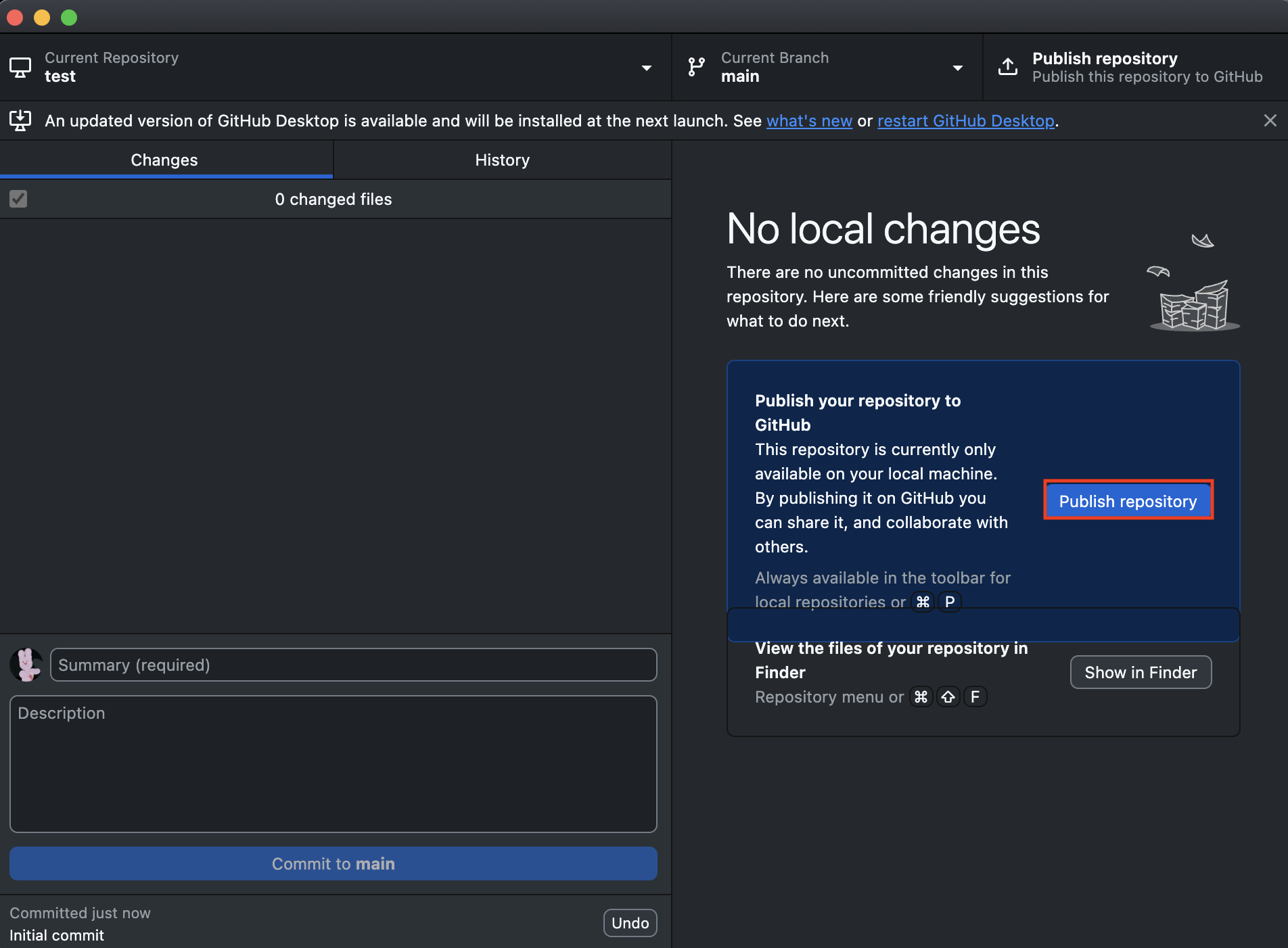Click the restart GitHub Desktop link
This screenshot has width=1288, height=948.
click(966, 120)
